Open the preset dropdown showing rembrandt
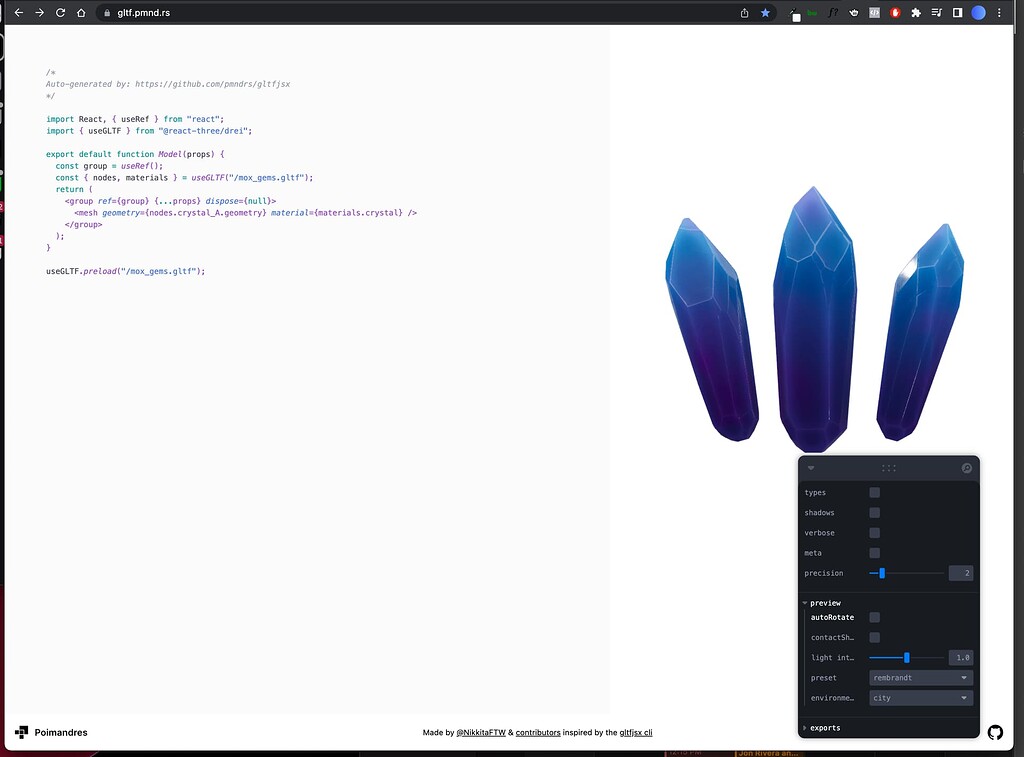1024x757 pixels. pyautogui.click(x=919, y=677)
